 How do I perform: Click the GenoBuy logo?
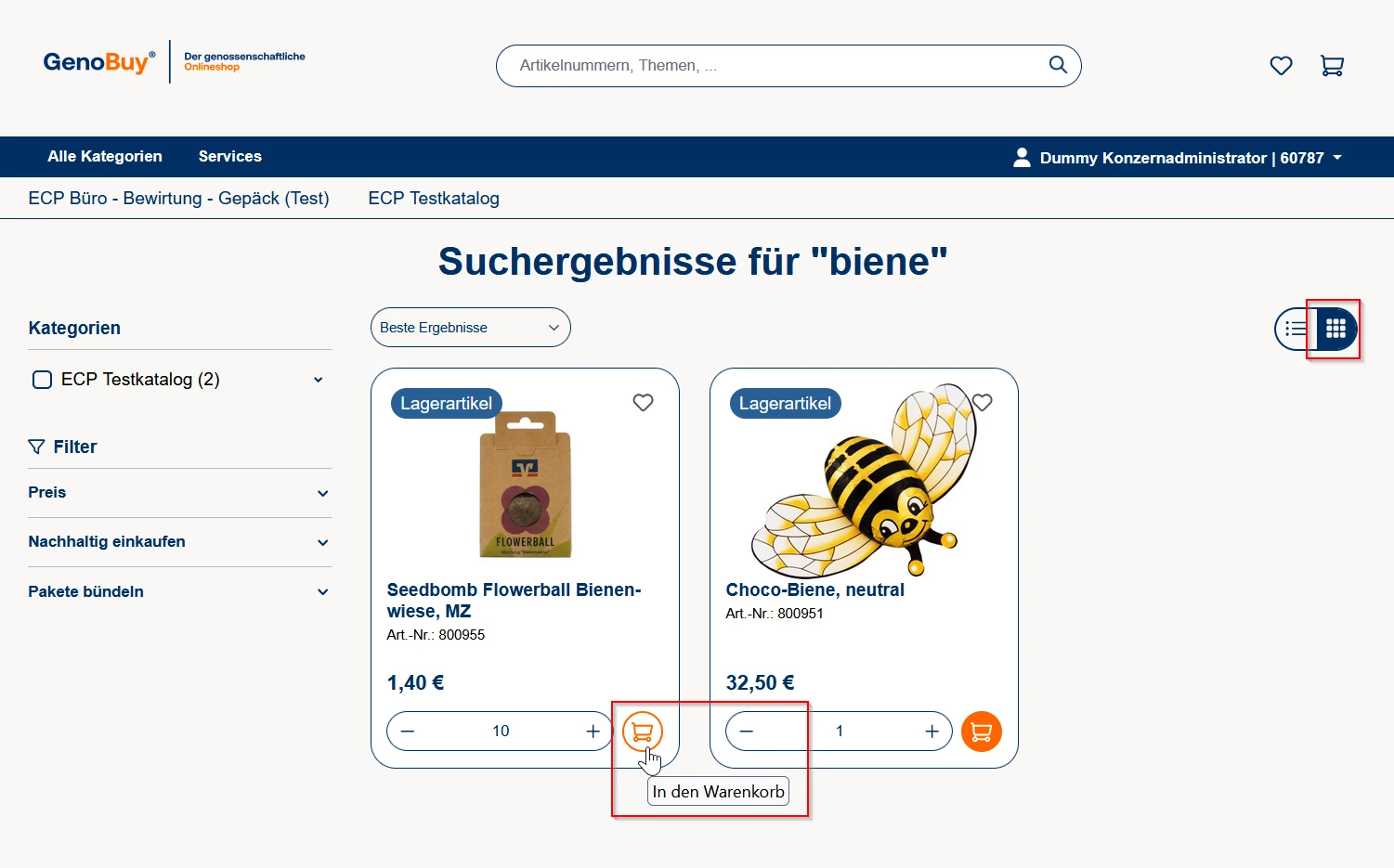[98, 62]
